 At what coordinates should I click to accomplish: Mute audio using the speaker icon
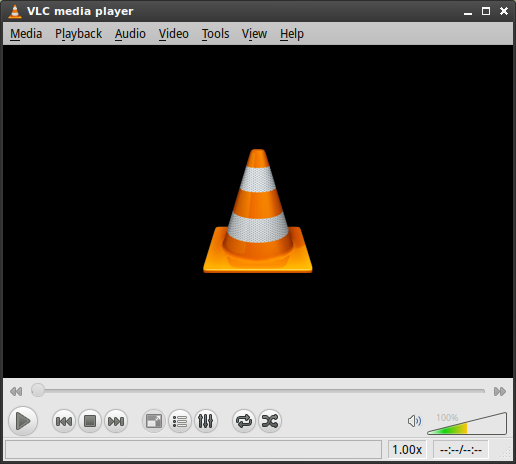(414, 421)
